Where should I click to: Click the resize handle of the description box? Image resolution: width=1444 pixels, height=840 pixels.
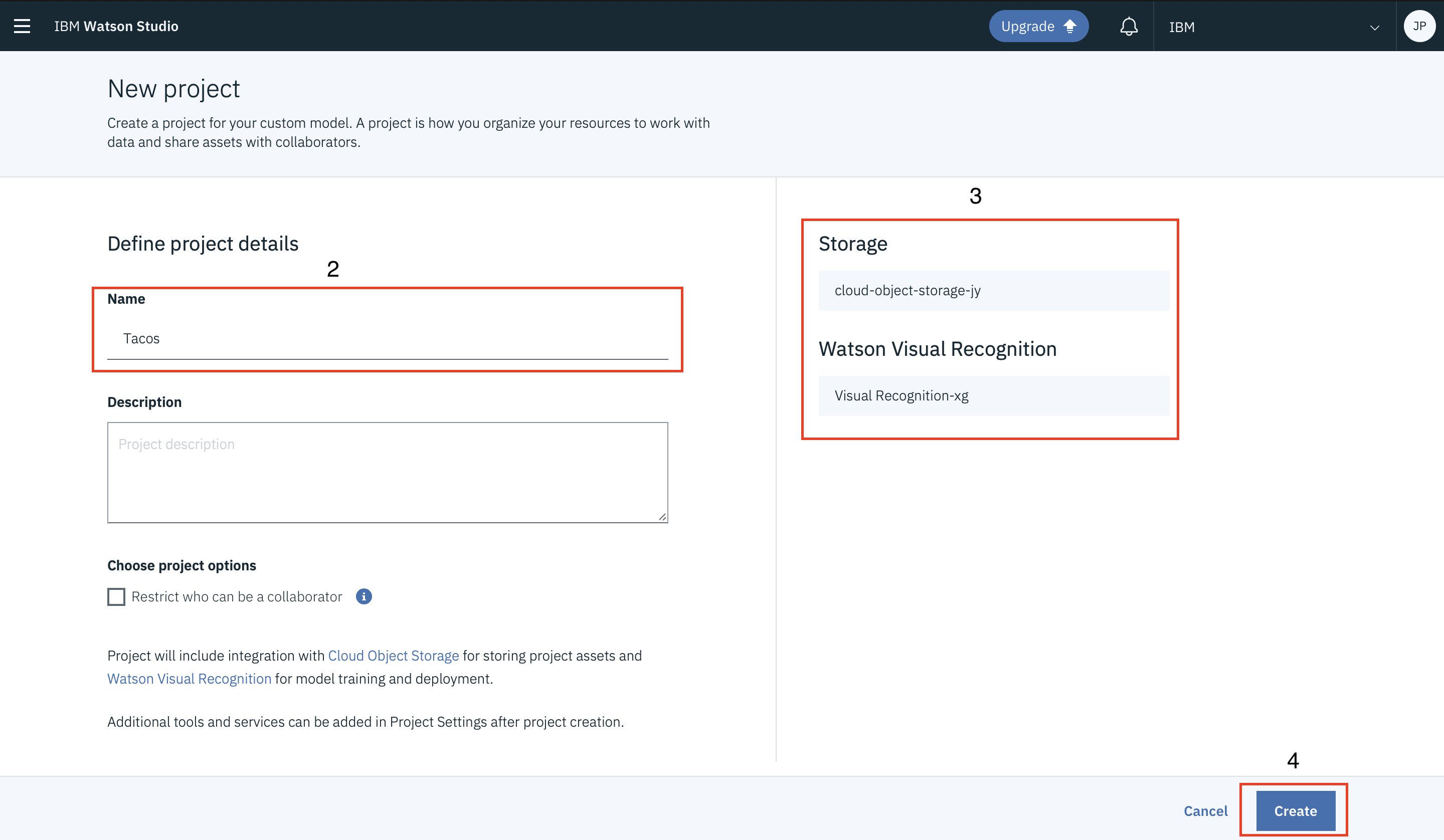pyautogui.click(x=662, y=517)
